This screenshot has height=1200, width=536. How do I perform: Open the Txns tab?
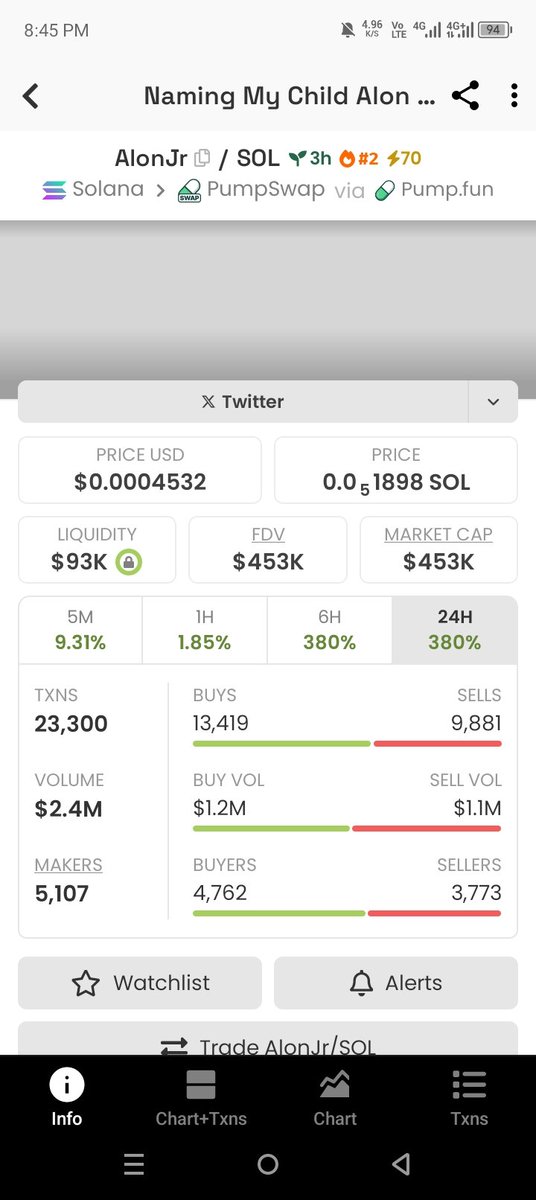coord(469,1098)
